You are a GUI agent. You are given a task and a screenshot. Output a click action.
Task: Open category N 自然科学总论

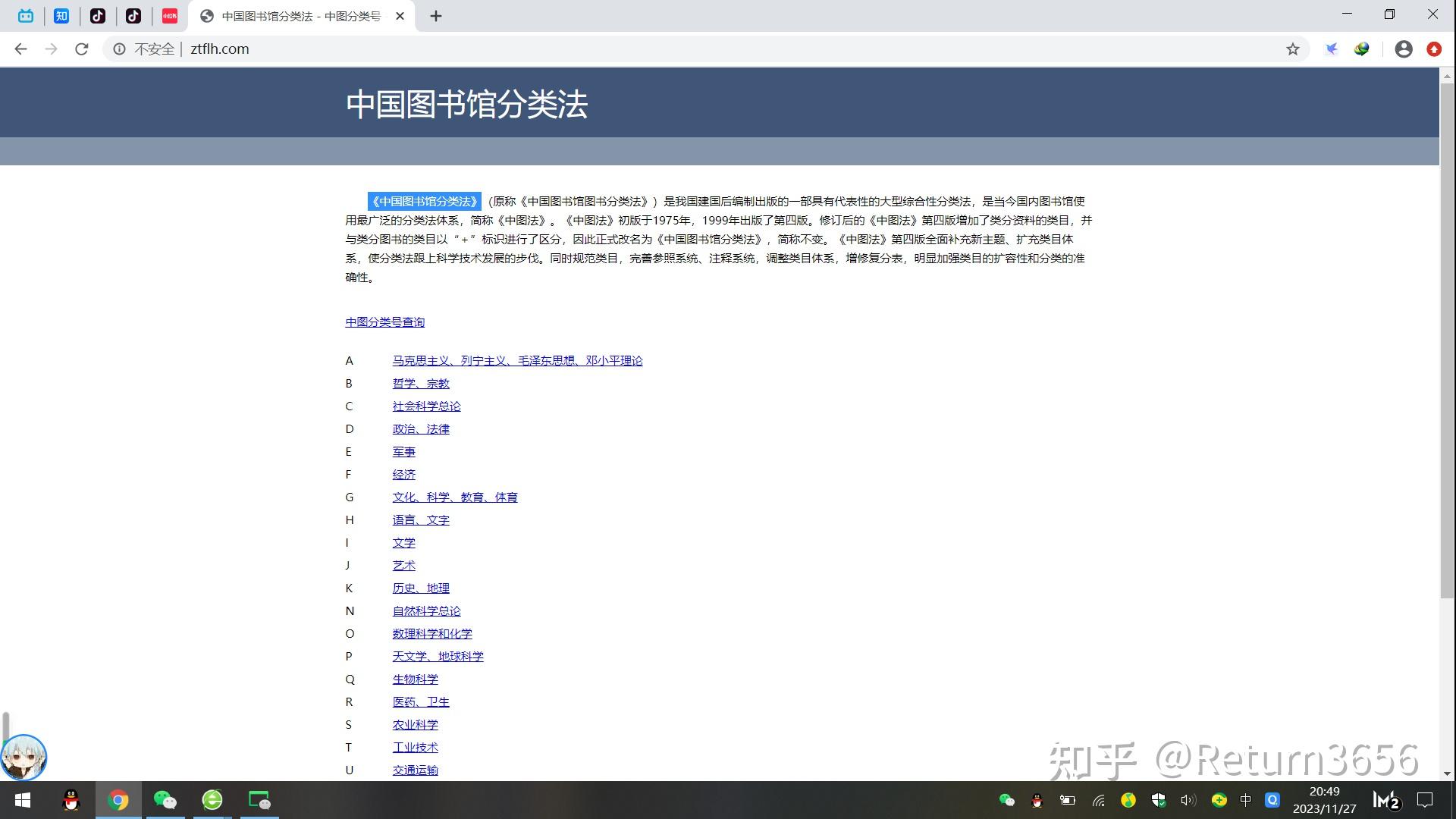coord(426,611)
